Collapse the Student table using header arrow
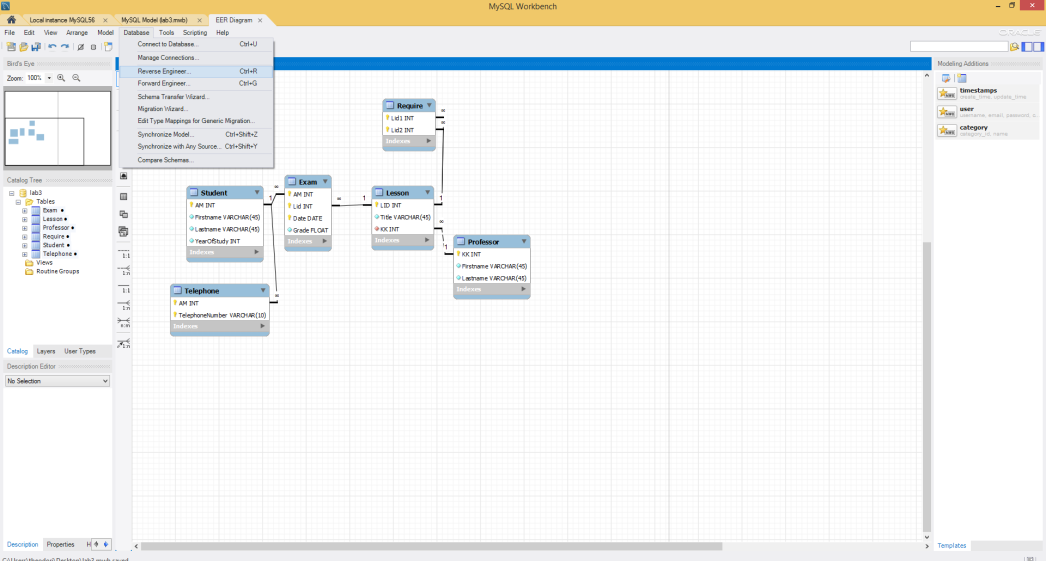1046x561 pixels. tap(257, 193)
